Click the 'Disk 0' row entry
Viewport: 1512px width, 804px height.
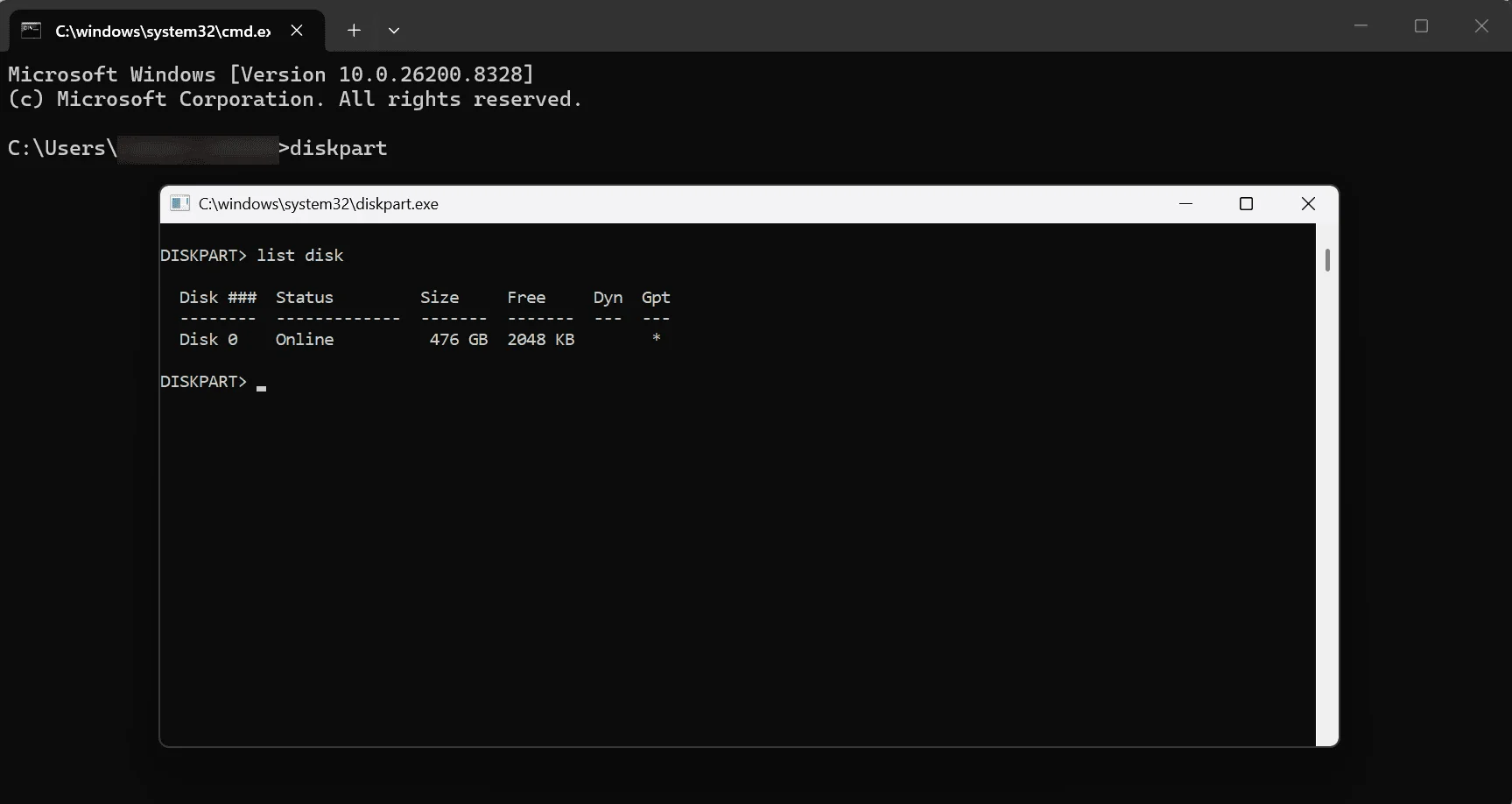(208, 340)
